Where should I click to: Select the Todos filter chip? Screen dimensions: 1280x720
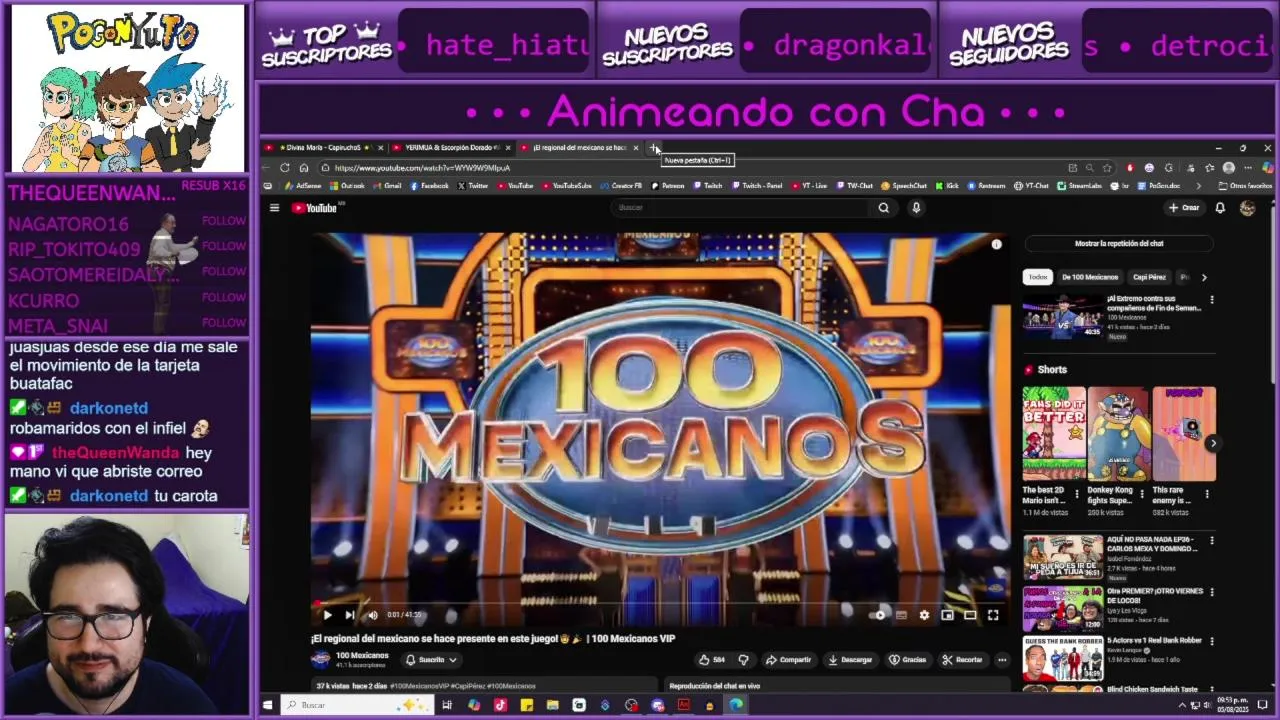(x=1038, y=277)
